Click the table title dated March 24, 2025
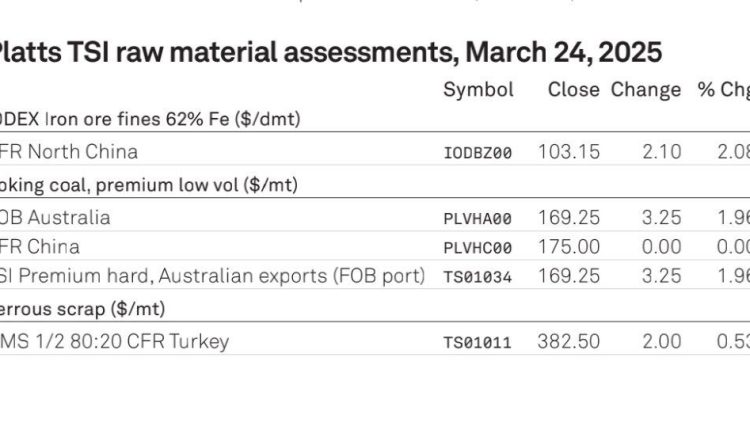The width and height of the screenshot is (750, 430). [331, 52]
